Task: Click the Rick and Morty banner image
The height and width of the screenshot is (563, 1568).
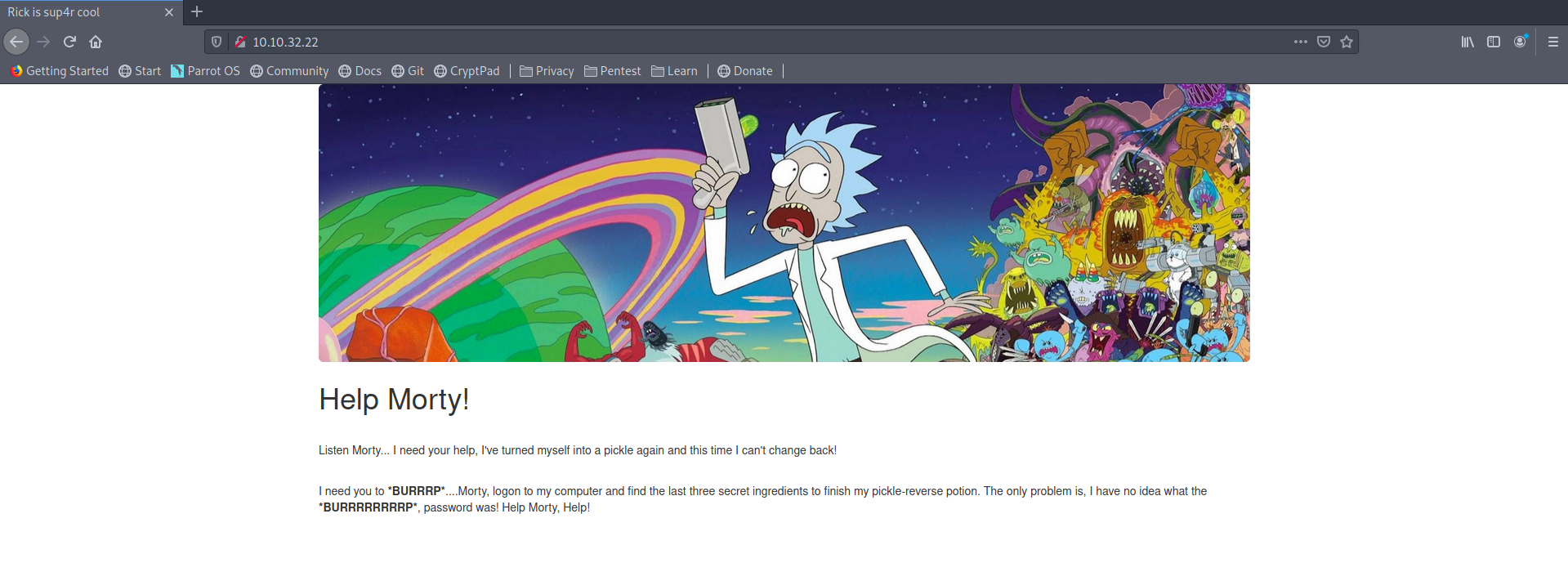Action: 784,223
